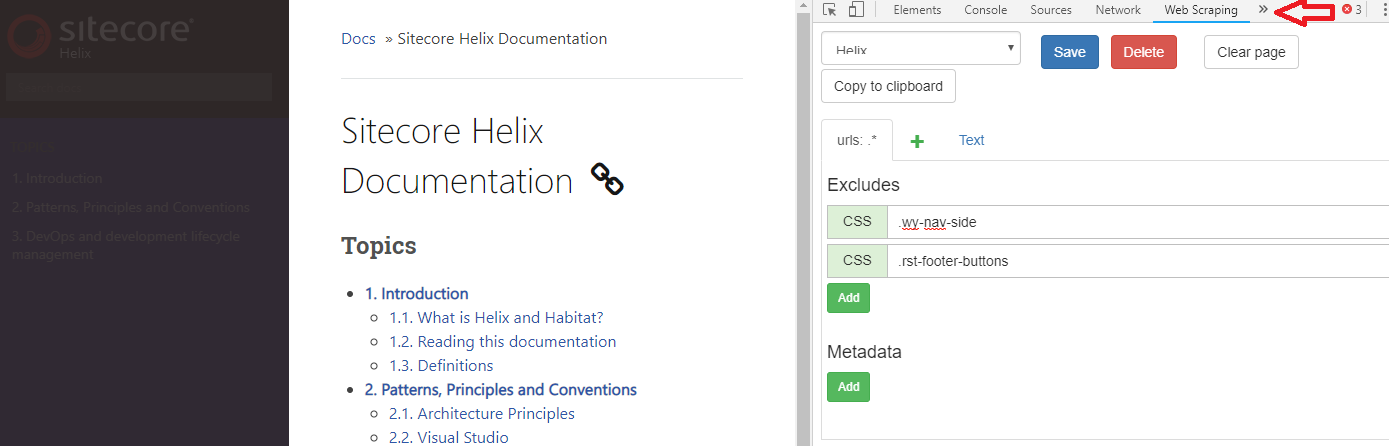Click the blue Save button
1389x446 pixels.
pyautogui.click(x=1069, y=52)
